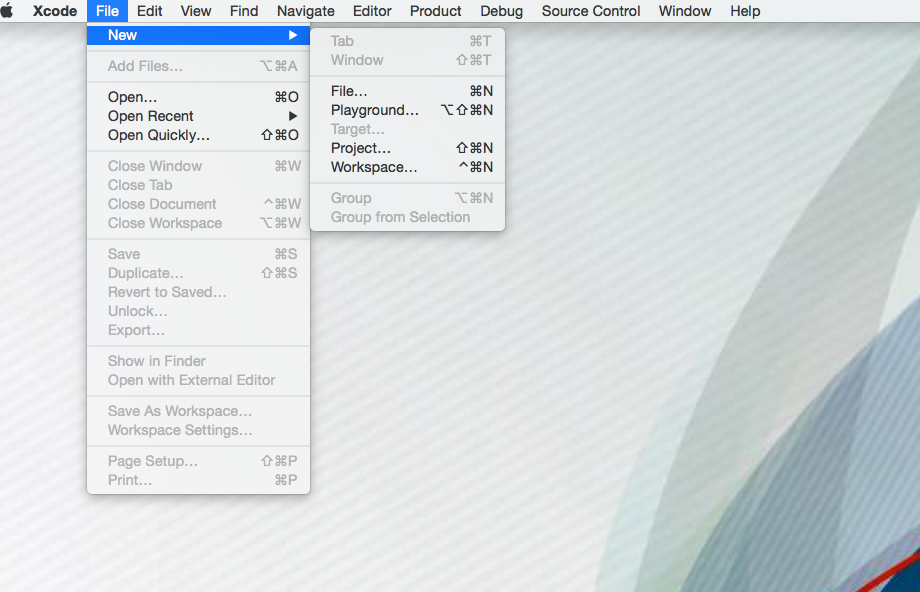Open the Debug menu
Image resolution: width=920 pixels, height=592 pixels.
pos(501,11)
